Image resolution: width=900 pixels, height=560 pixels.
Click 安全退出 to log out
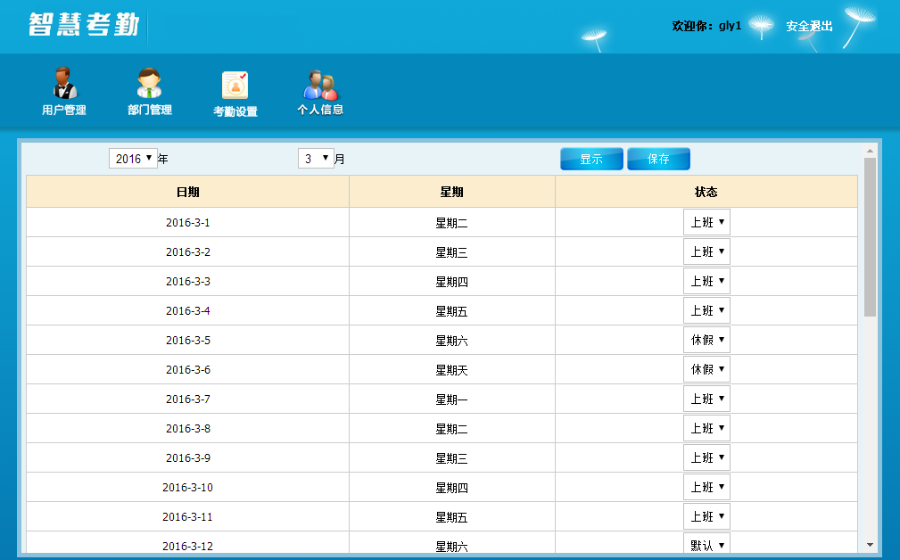pos(809,26)
